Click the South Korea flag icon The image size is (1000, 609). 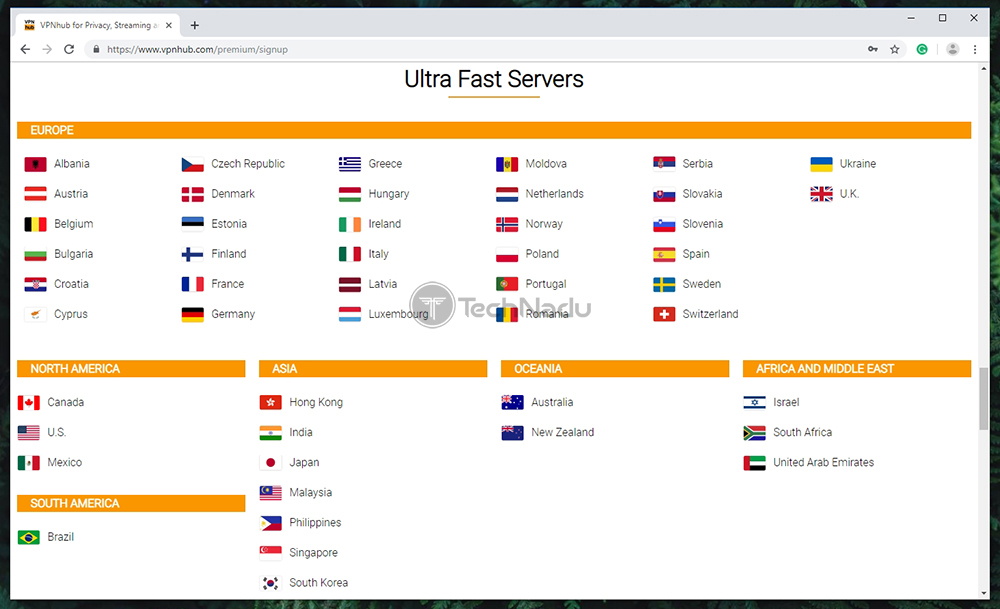click(270, 583)
